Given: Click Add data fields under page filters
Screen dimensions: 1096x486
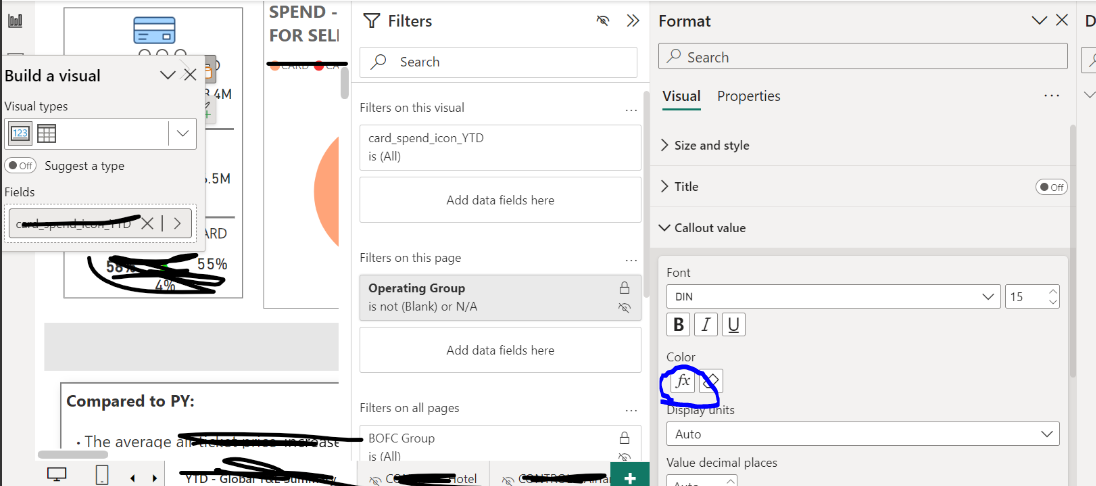Looking at the screenshot, I should tap(500, 350).
